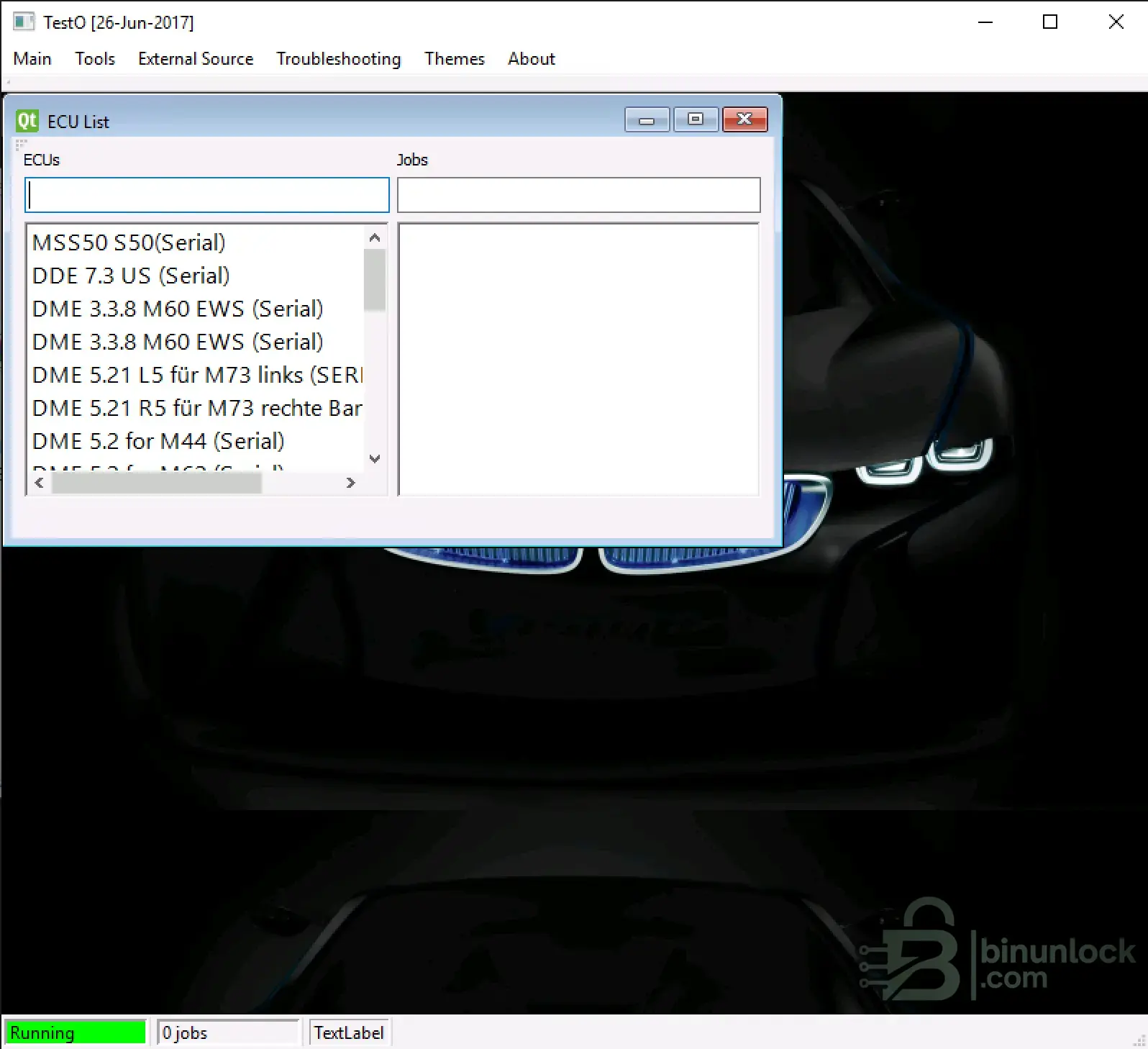Click the TextLabel in status bar
The height and width of the screenshot is (1049, 1148).
click(x=349, y=1032)
